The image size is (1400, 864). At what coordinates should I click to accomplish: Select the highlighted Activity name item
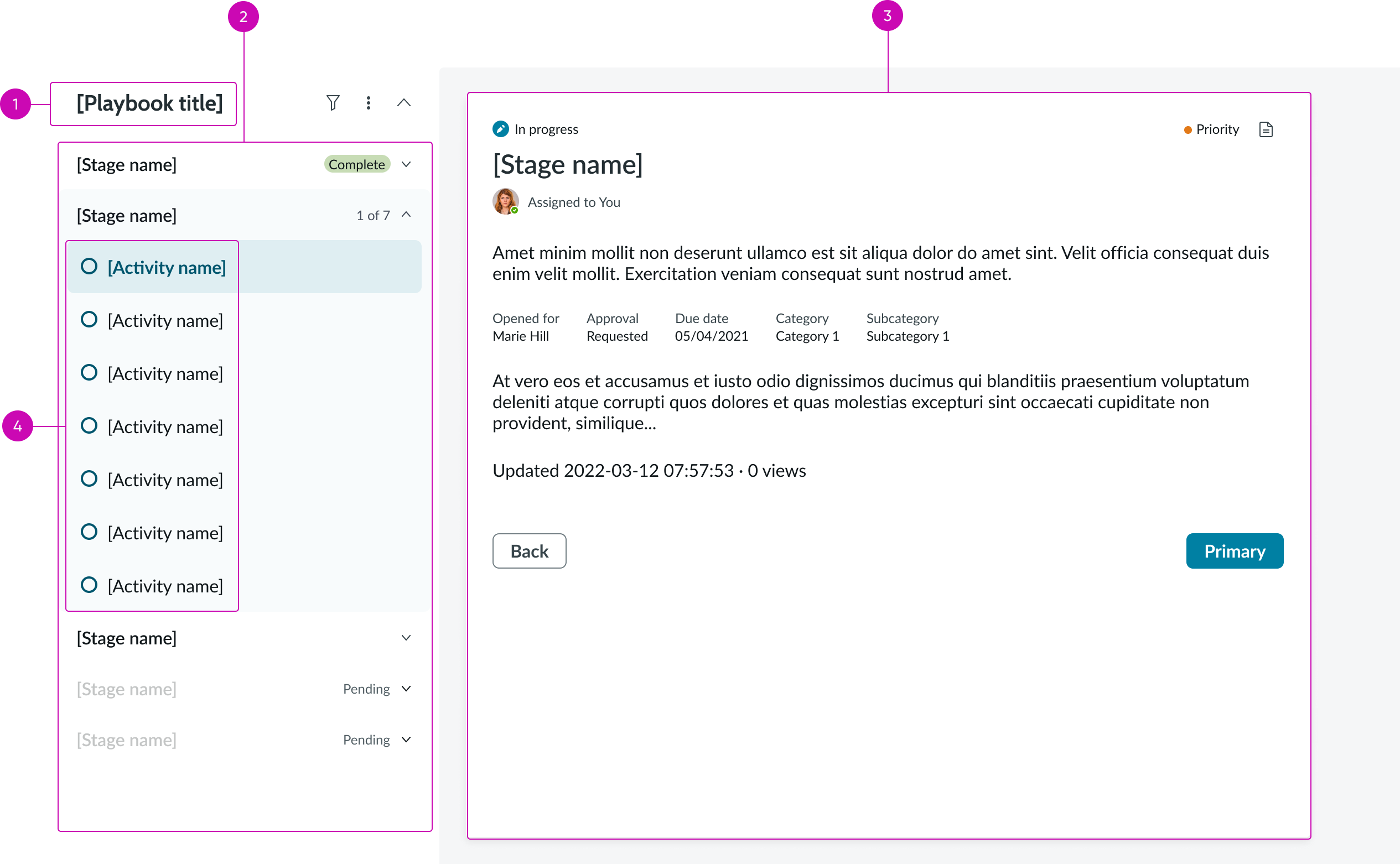coord(244,267)
